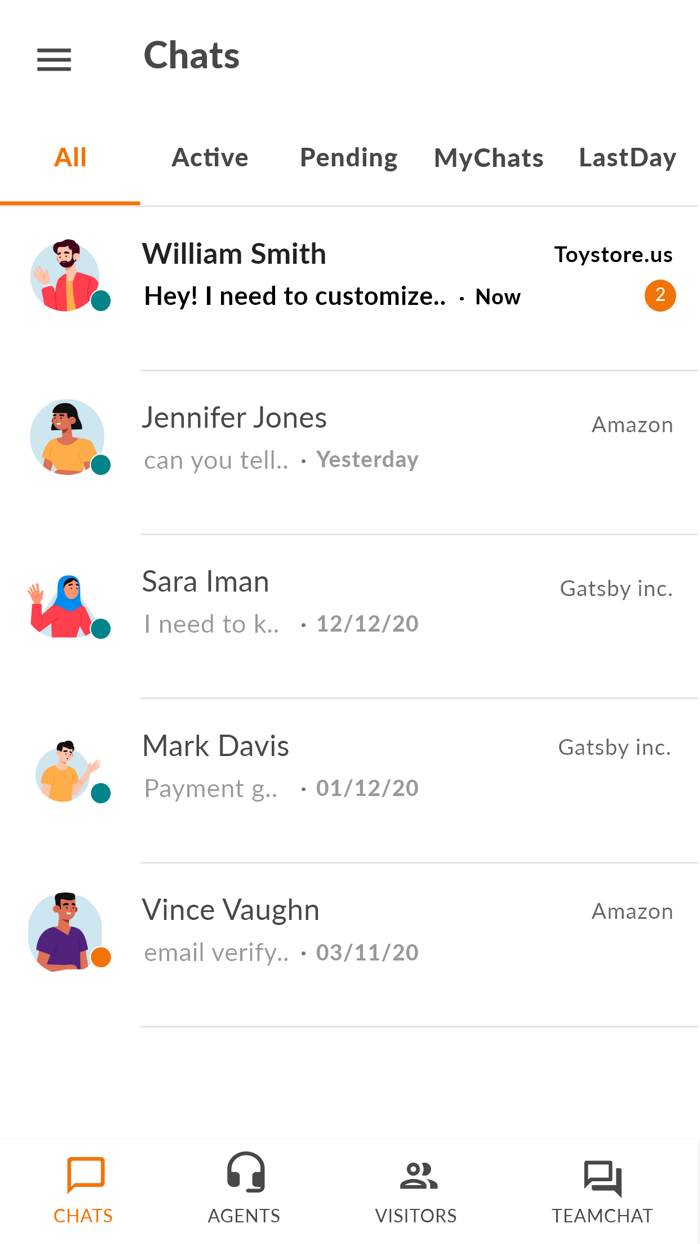Switch to TeamChat via its chat bubbles icon
The image size is (700, 1244).
[602, 1176]
